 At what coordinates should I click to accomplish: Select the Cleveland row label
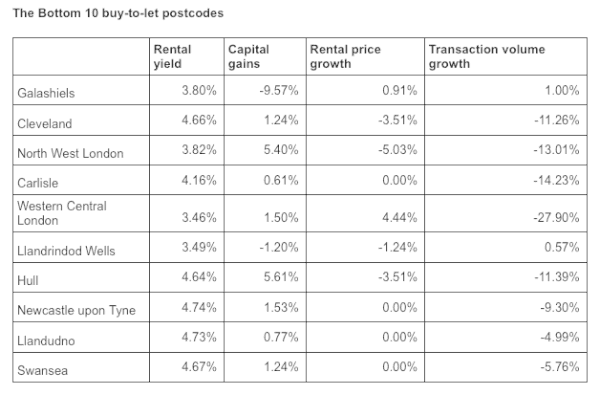click(45, 123)
